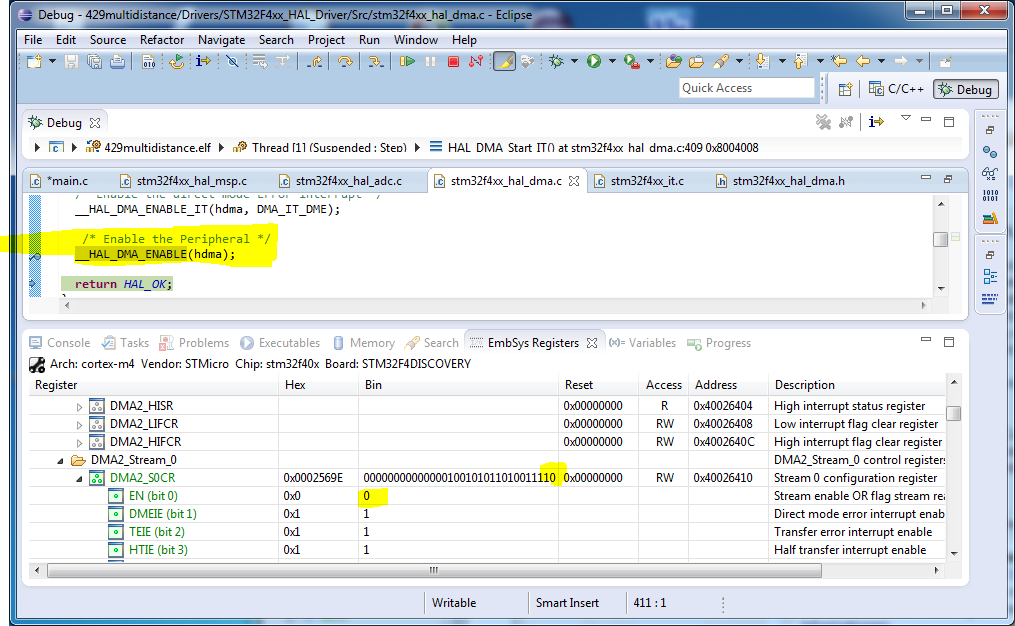
Task: Open the New dropdown arrow in toolbar
Action: tap(52, 61)
